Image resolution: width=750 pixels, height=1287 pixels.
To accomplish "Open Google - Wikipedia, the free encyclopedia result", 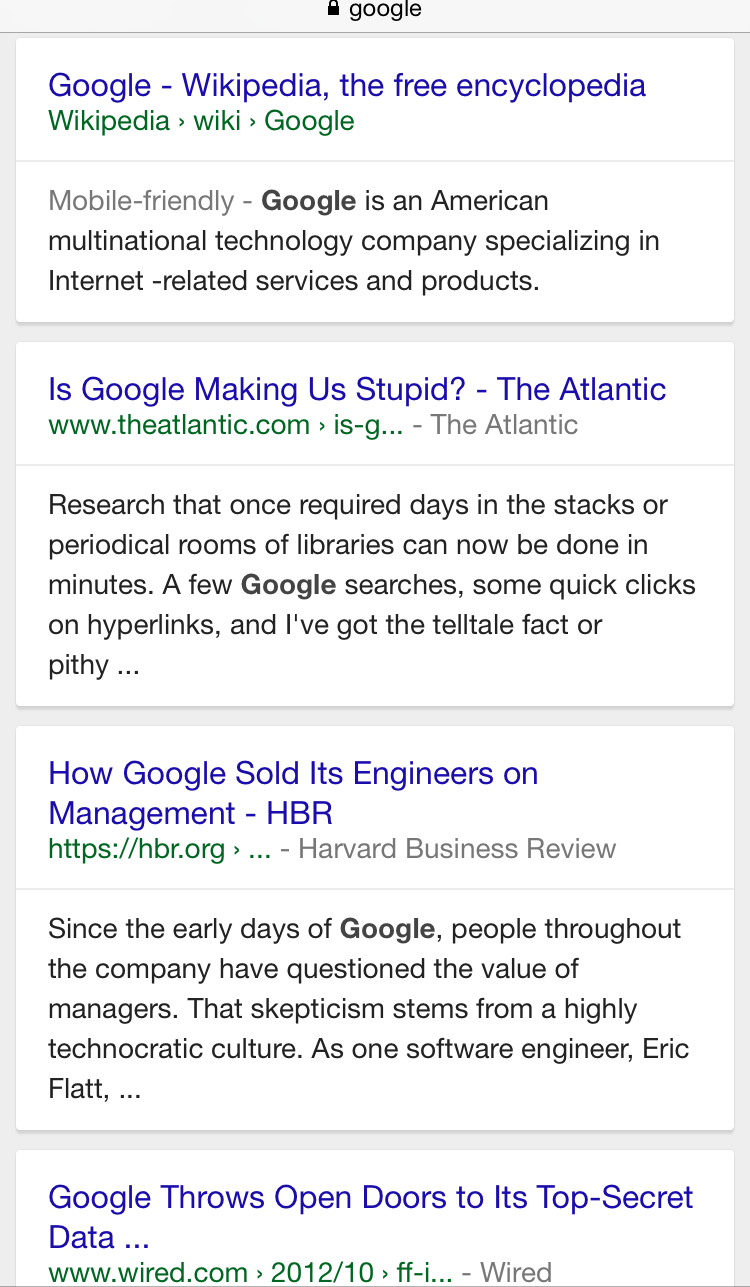I will click(346, 85).
